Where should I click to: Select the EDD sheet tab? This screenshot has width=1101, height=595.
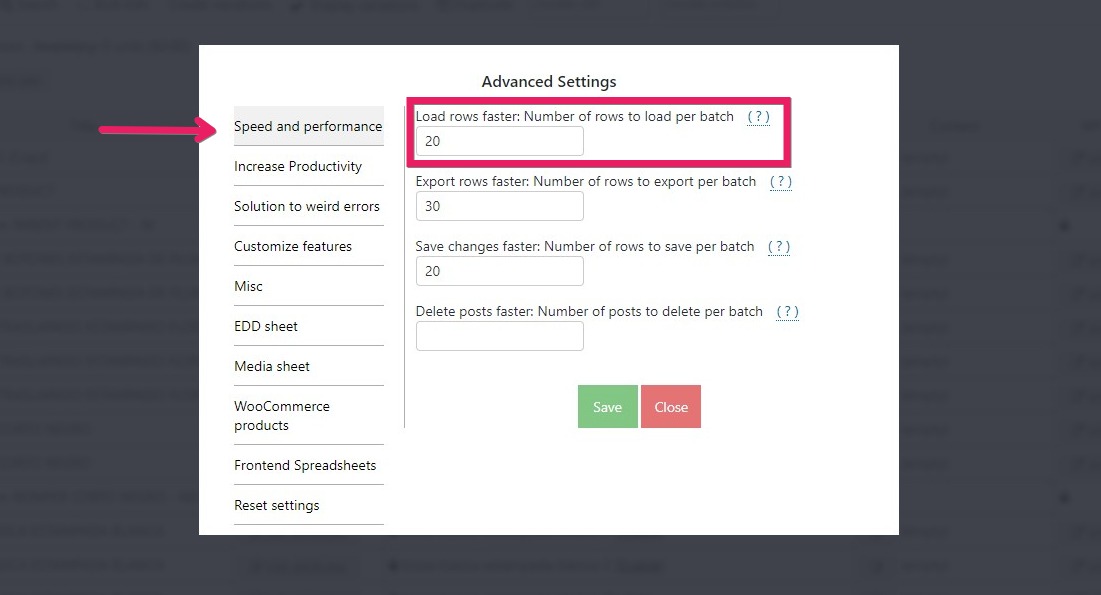266,327
